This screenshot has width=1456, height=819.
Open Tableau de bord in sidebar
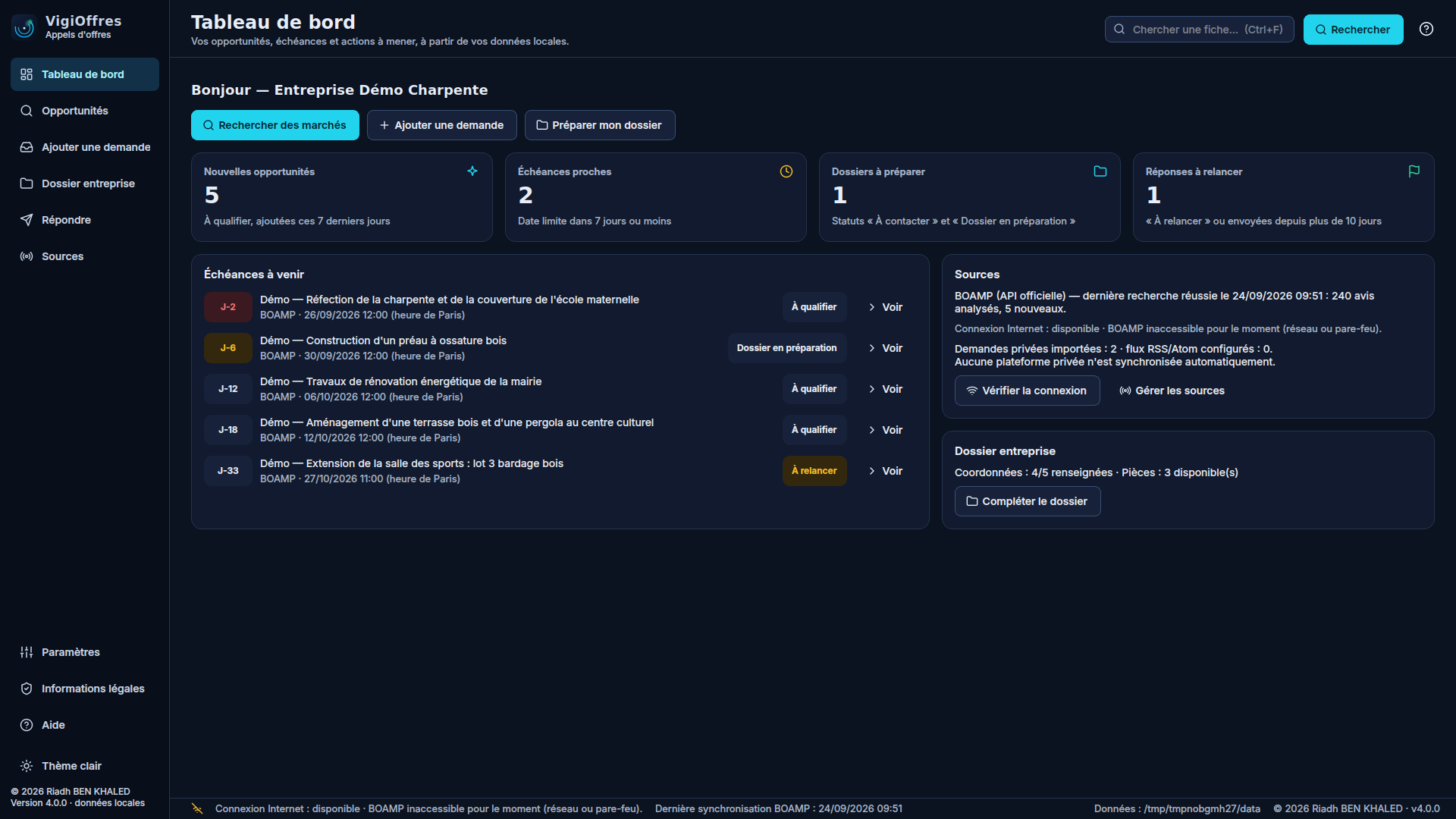[x=85, y=74]
